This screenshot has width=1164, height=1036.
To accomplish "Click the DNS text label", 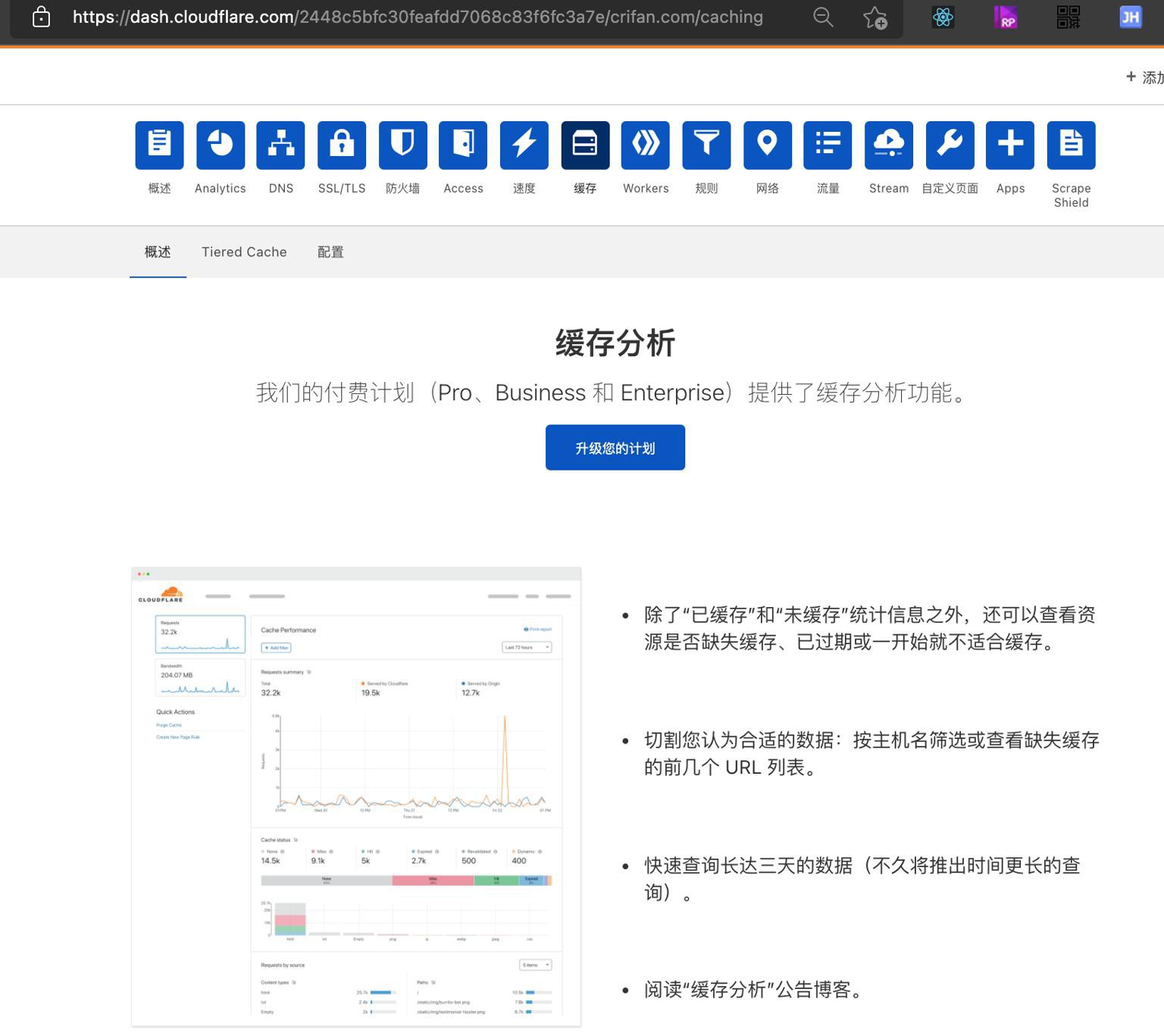I will pyautogui.click(x=280, y=188).
